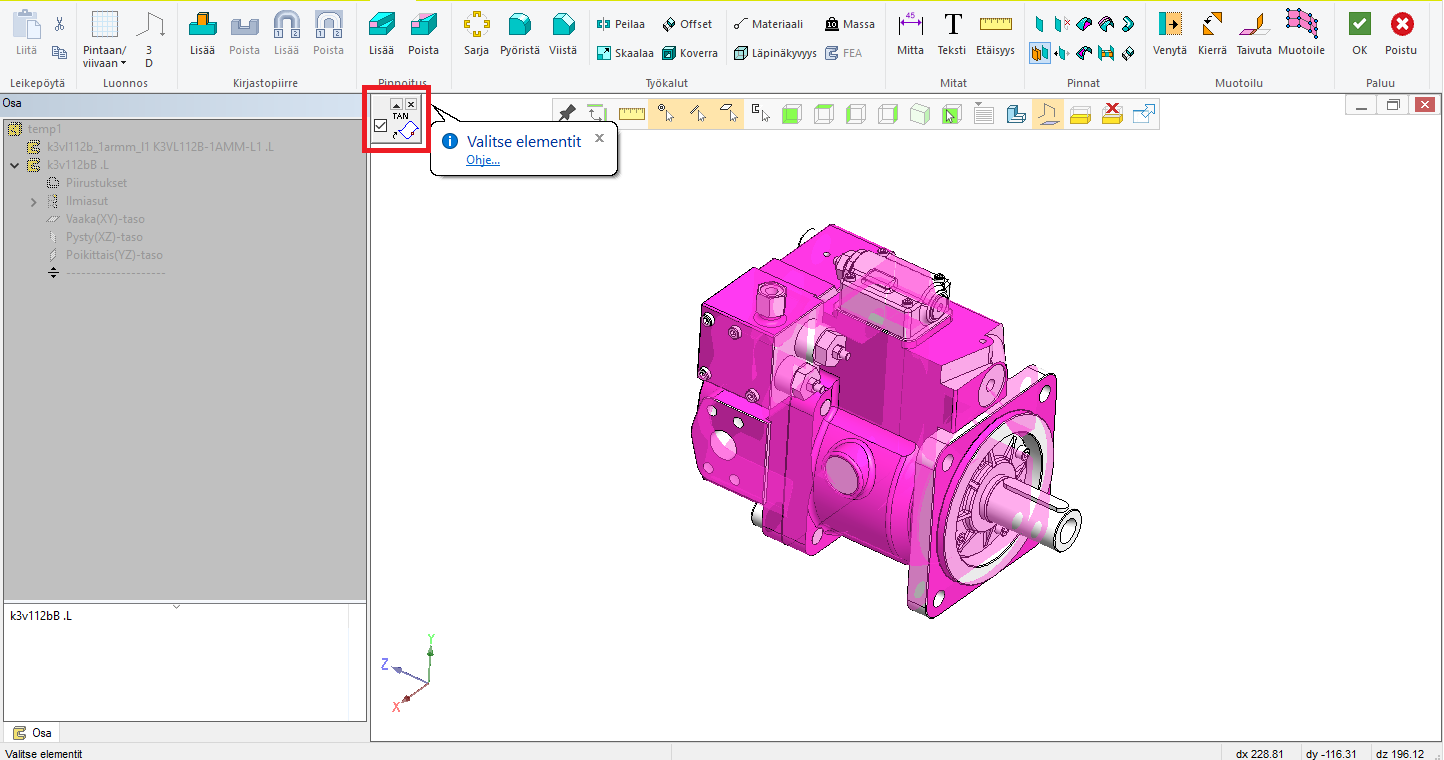Expand the Ilmiasut tree node
This screenshot has width=1444, height=760.
[34, 201]
